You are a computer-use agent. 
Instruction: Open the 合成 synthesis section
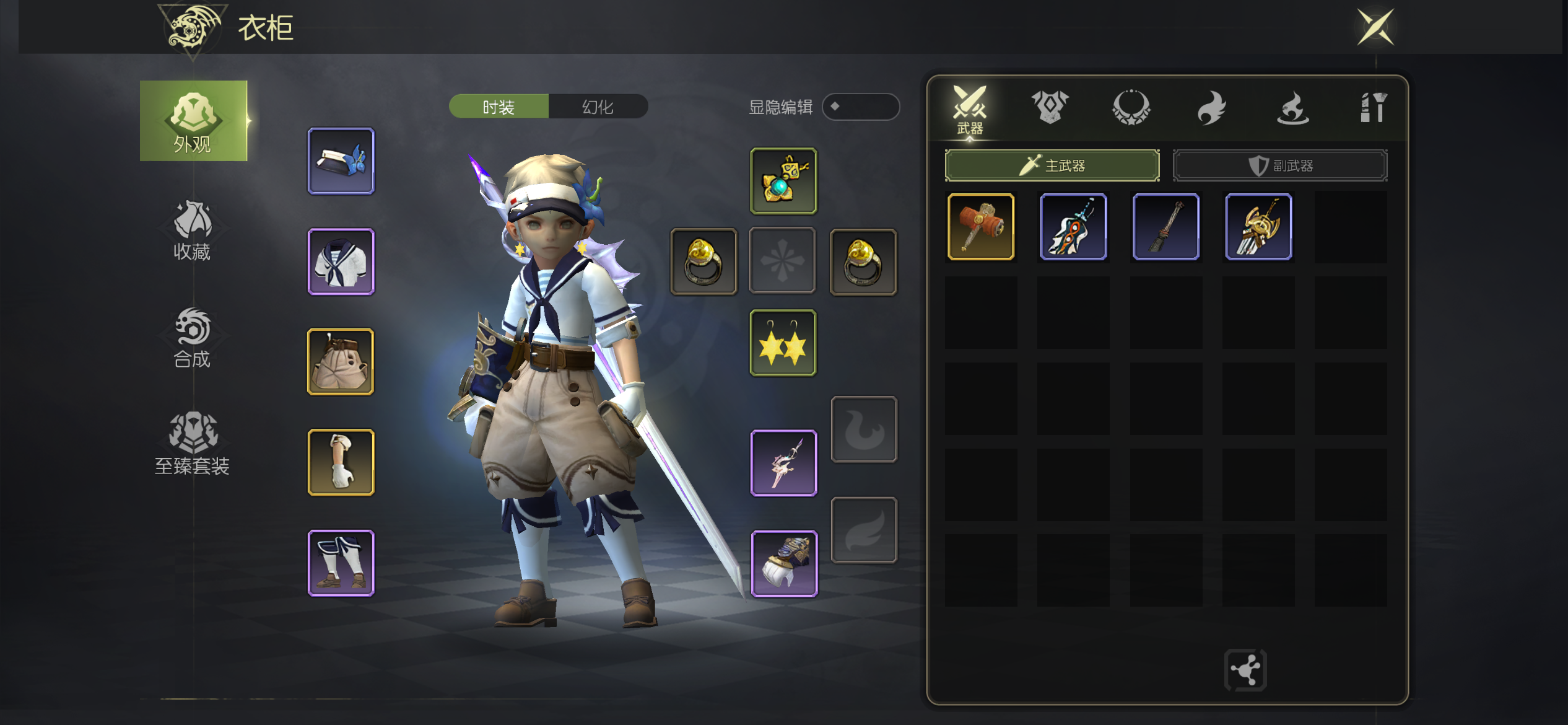click(193, 338)
